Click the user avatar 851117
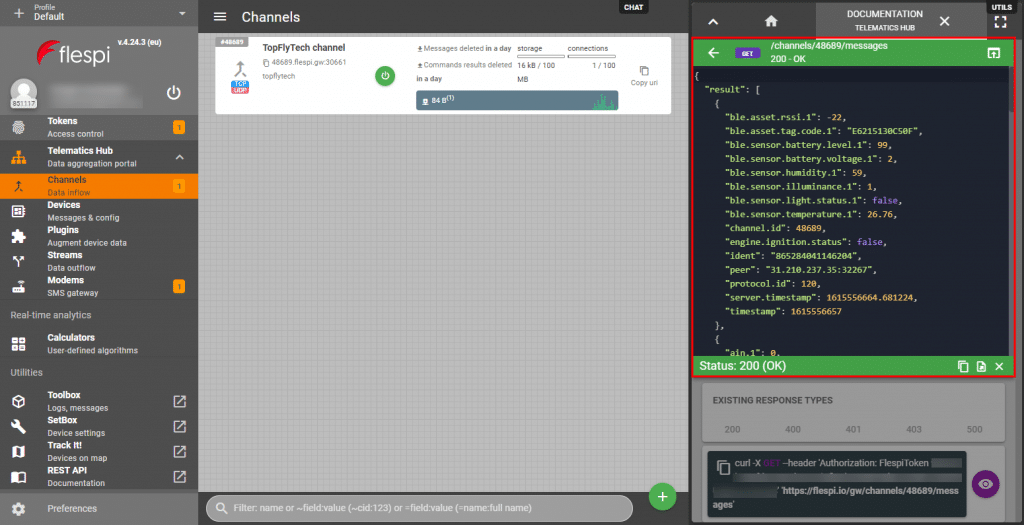Viewport: 1024px width, 525px height. (24, 93)
